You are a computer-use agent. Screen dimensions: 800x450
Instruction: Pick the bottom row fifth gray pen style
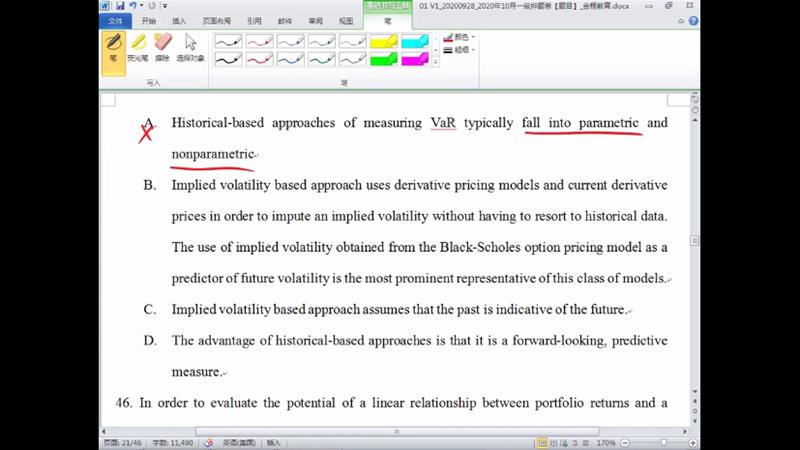(353, 59)
